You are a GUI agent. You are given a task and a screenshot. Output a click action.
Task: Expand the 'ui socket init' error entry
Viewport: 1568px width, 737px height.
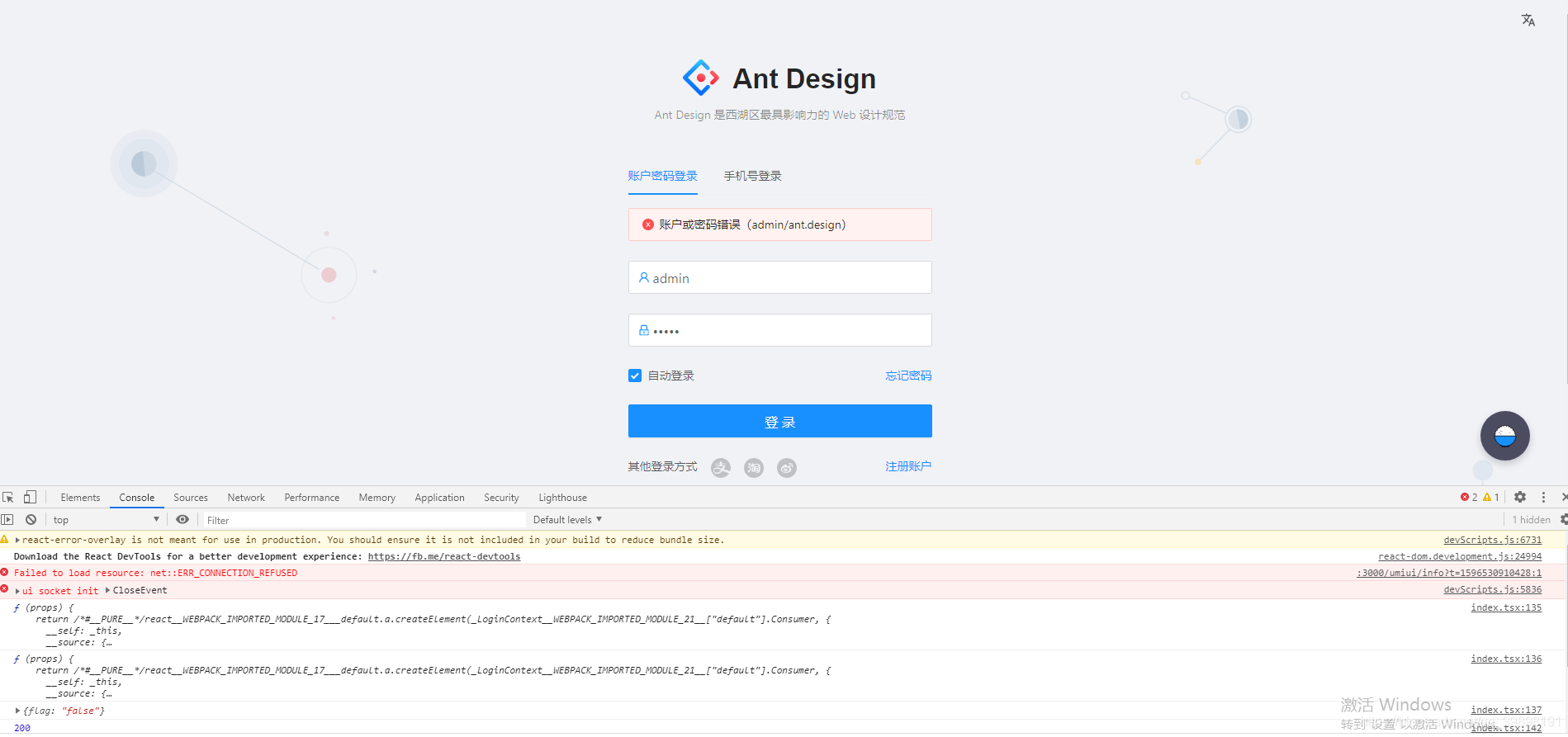(17, 591)
